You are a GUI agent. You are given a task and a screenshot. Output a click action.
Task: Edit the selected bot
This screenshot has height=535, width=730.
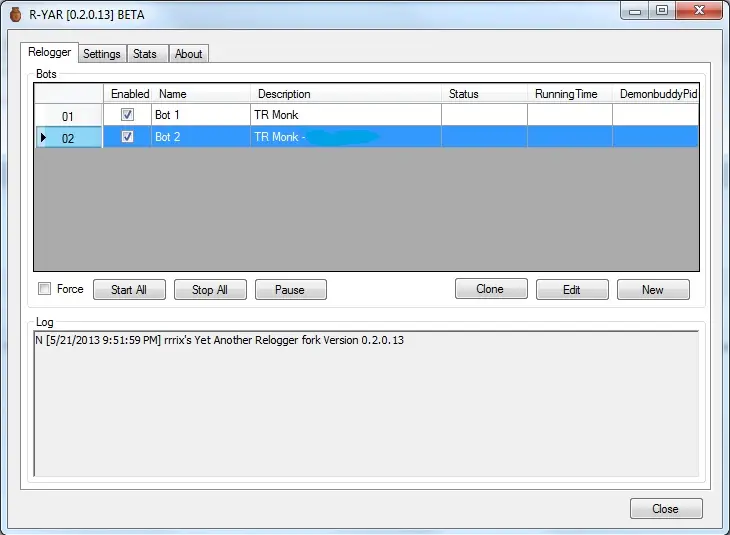point(572,290)
